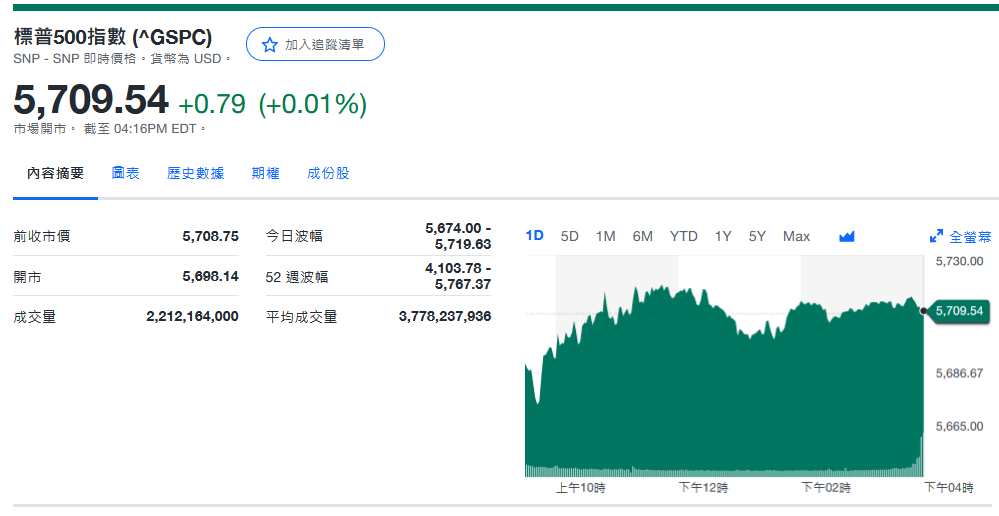Click the fullscreen expand arrows icon
The image size is (999, 516).
click(x=936, y=237)
